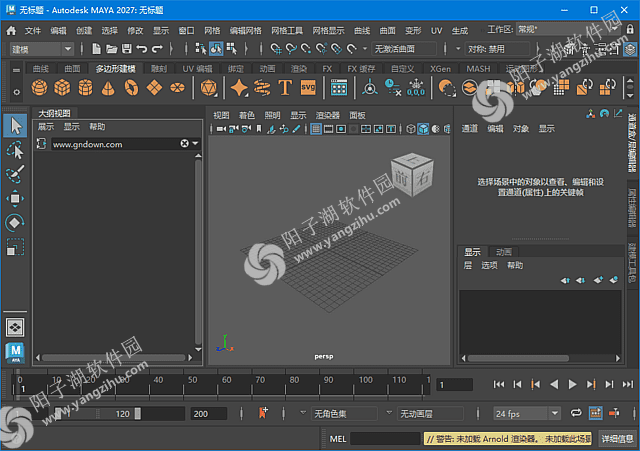Open the 文件 menu
This screenshot has height=451, width=640.
33,31
